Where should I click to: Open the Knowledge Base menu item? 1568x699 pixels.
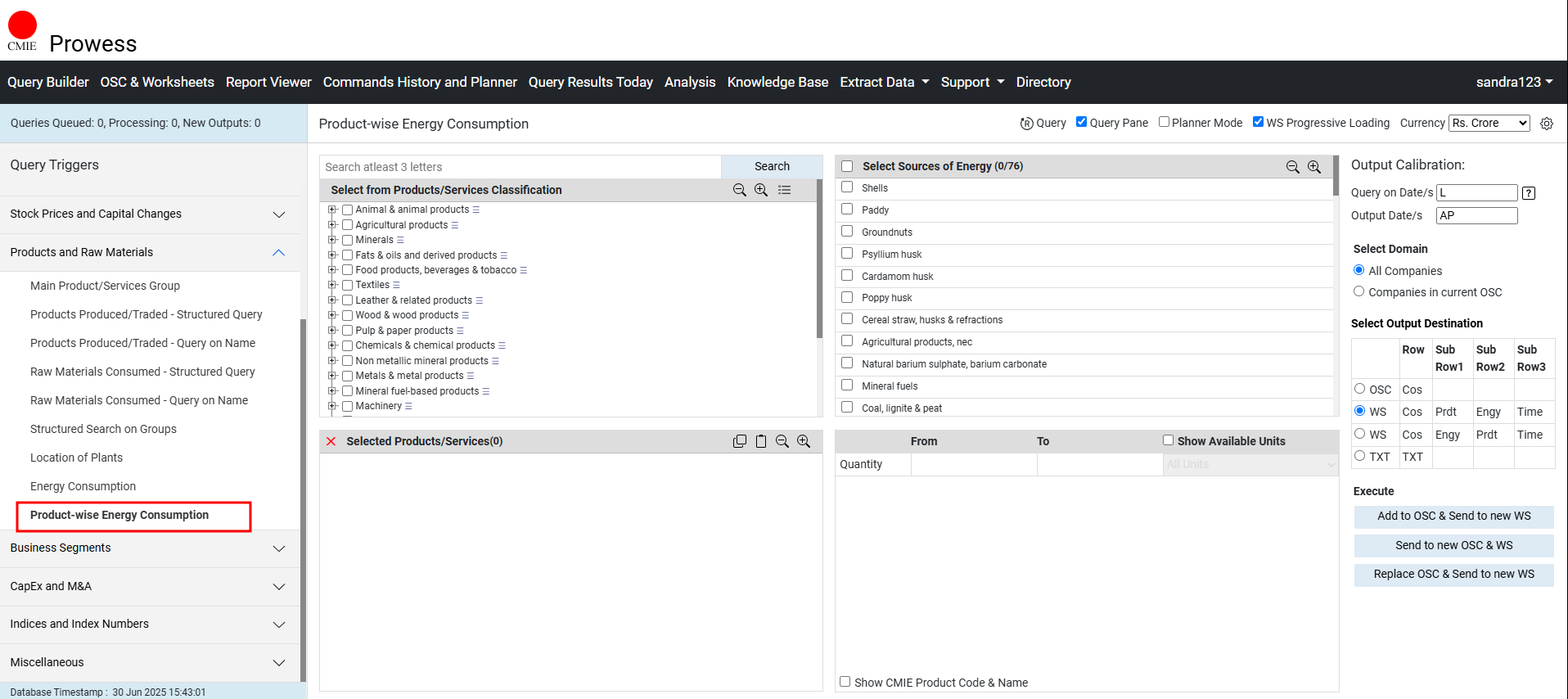777,82
